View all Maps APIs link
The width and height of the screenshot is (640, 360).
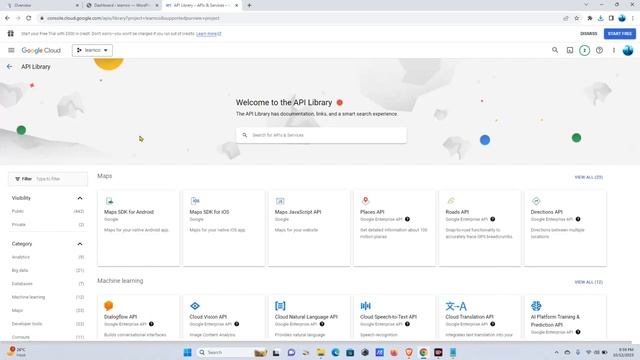[x=588, y=177]
